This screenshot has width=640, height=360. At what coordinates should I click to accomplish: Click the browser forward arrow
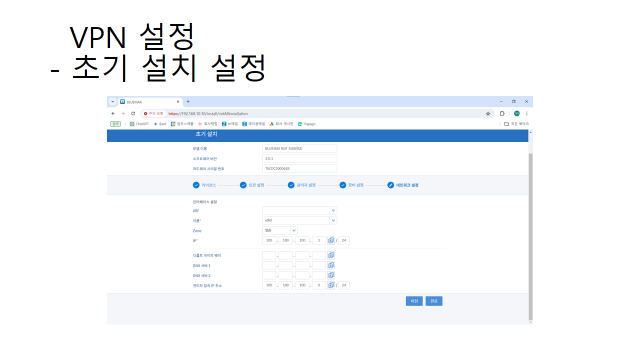(x=123, y=113)
